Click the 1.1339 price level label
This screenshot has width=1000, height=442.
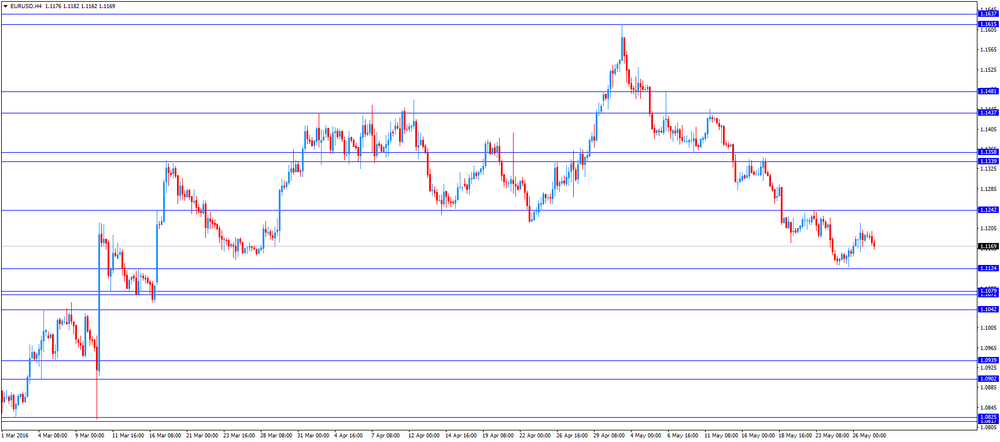pos(987,161)
